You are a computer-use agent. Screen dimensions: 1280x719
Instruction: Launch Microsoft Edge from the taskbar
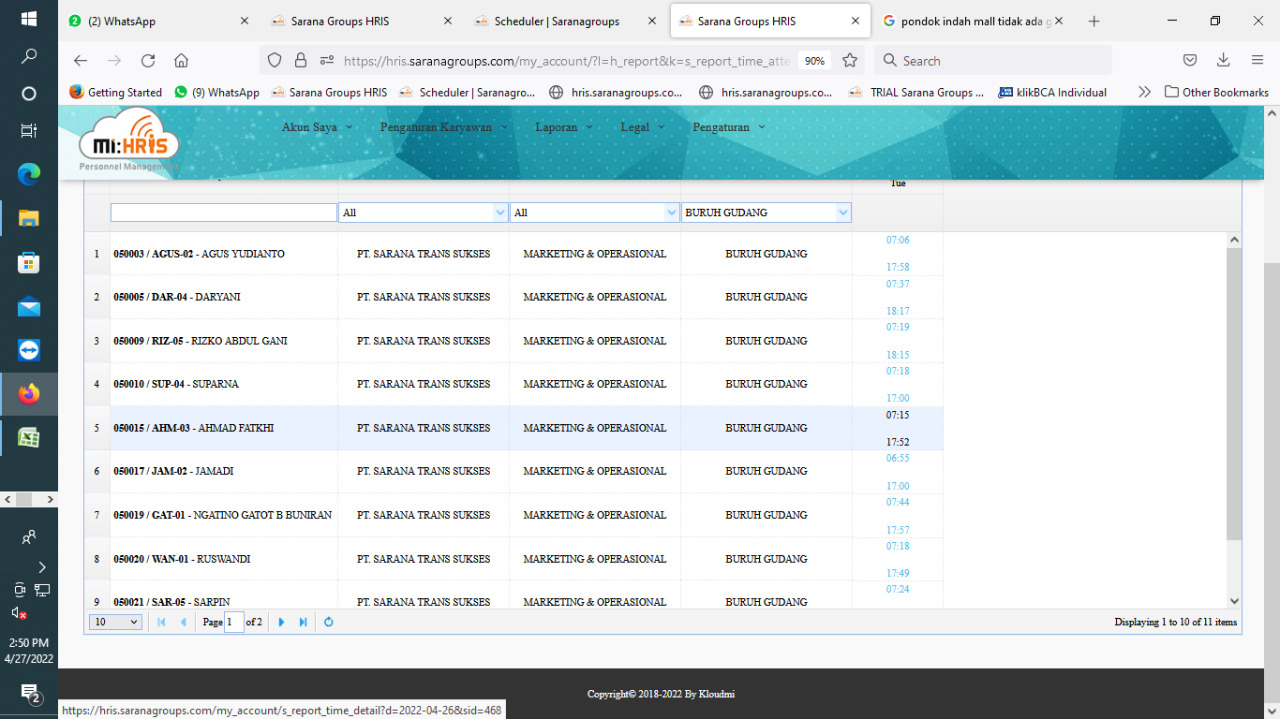point(29,174)
